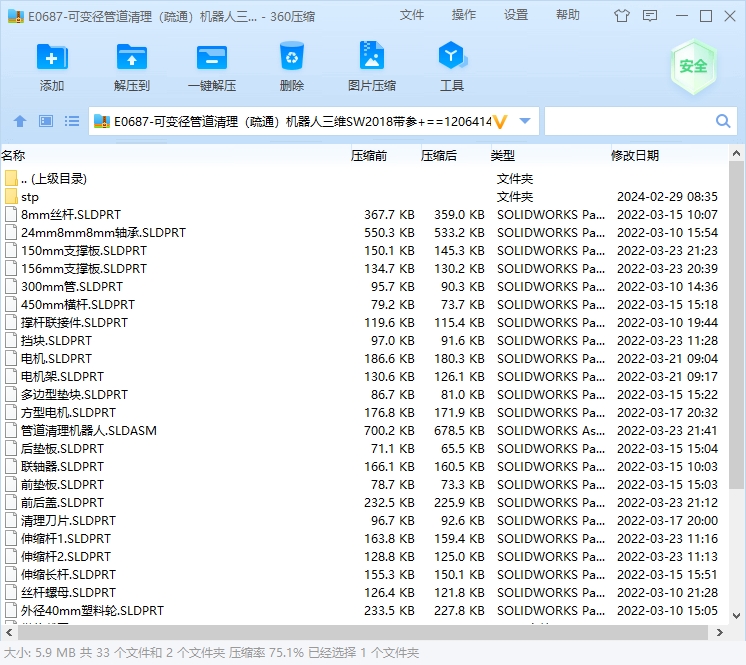Click the horizontal scrollbar right arrow

pyautogui.click(x=720, y=633)
